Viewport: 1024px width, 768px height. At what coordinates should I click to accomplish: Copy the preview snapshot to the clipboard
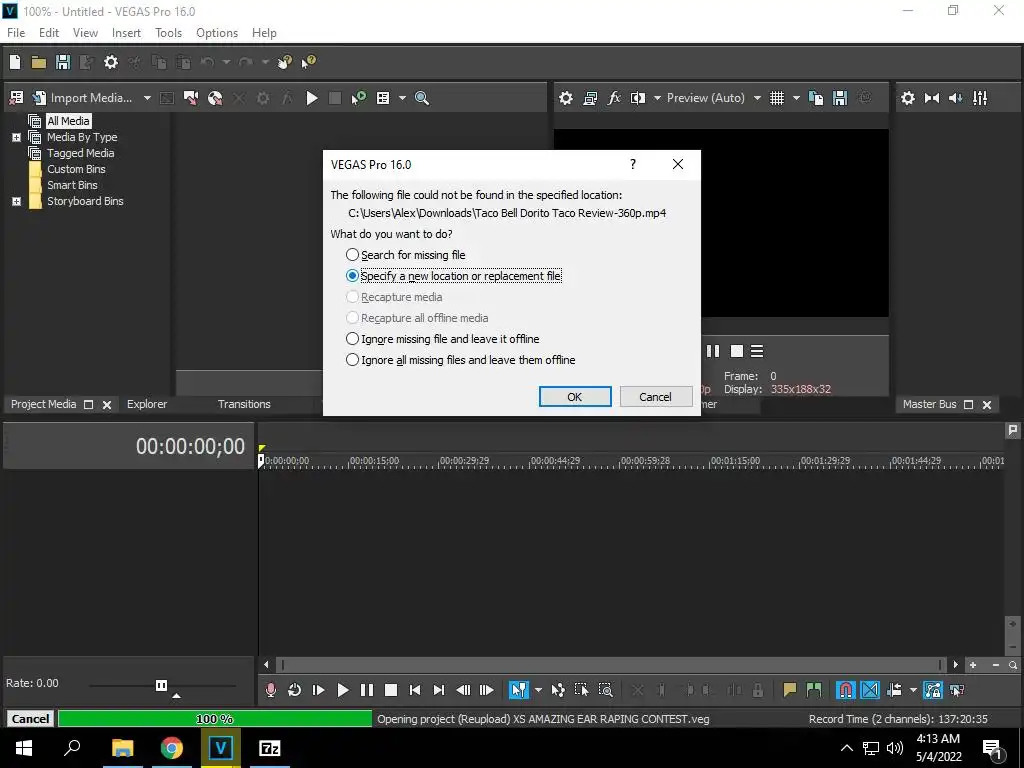[x=816, y=98]
